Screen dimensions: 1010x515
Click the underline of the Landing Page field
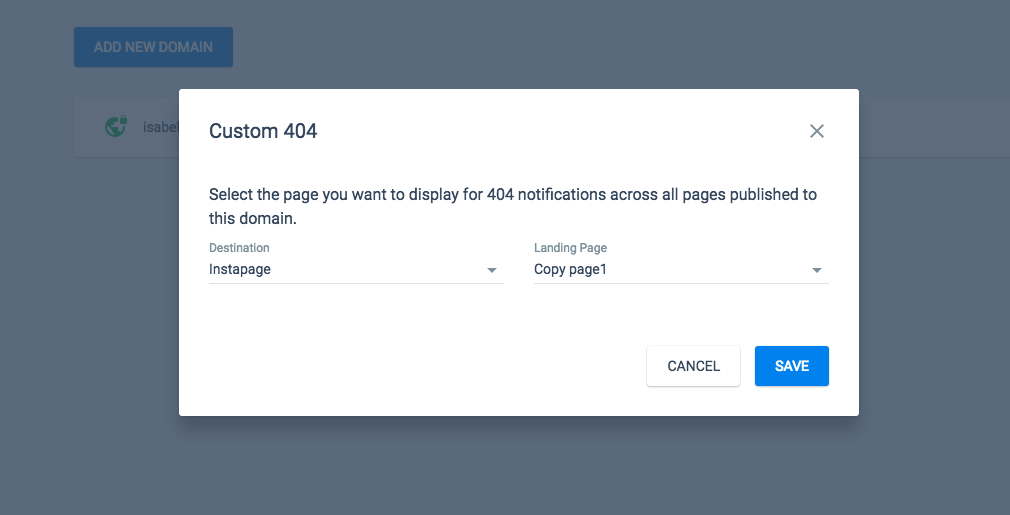(x=681, y=283)
